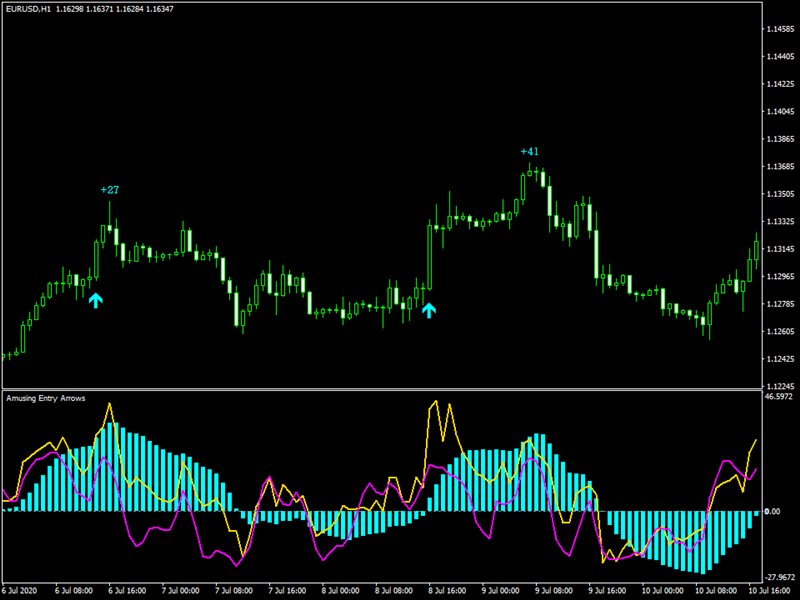
Task: Click the Amusing Entry Arrows indicator label
Action: tap(46, 398)
